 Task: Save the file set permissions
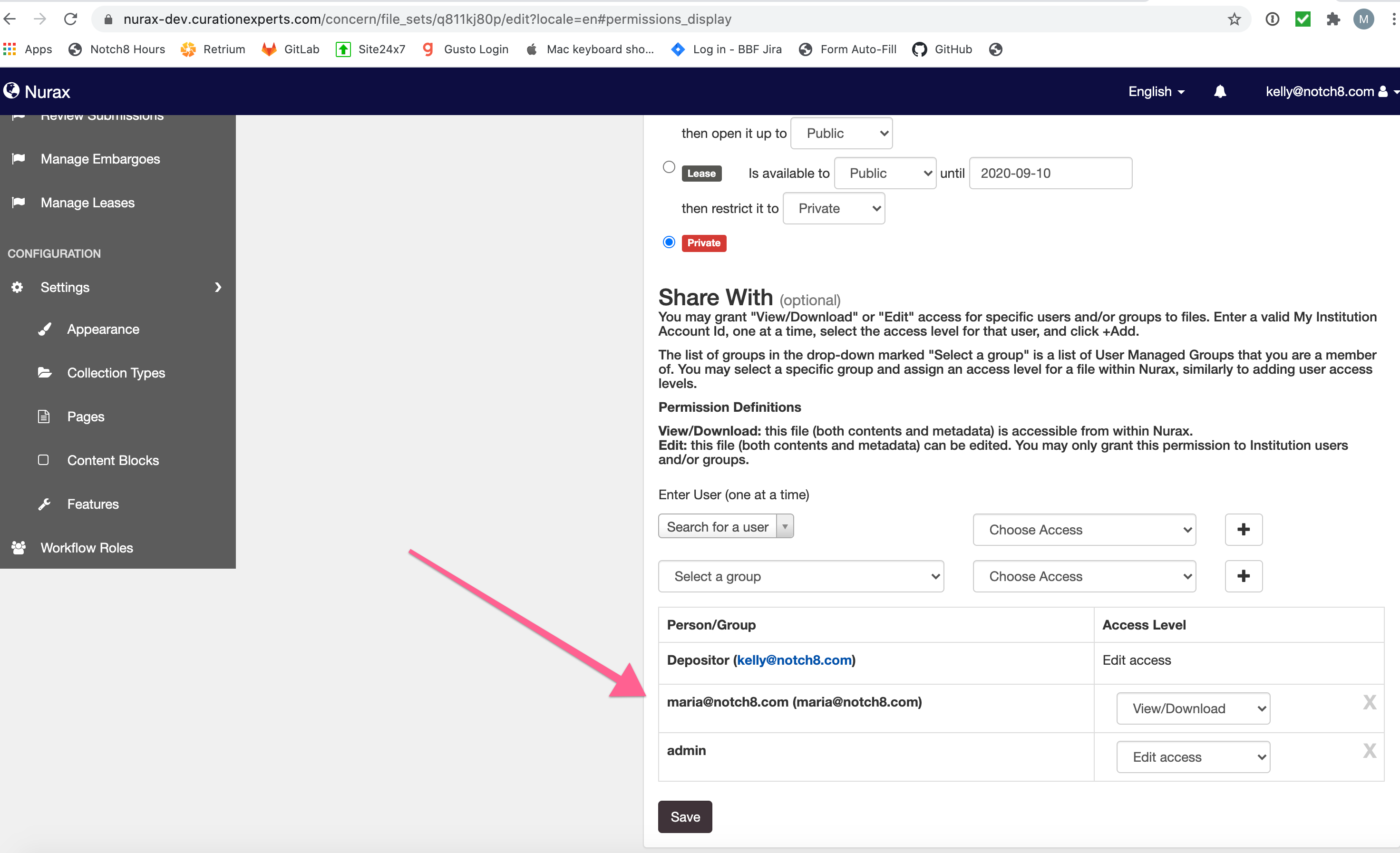click(685, 817)
